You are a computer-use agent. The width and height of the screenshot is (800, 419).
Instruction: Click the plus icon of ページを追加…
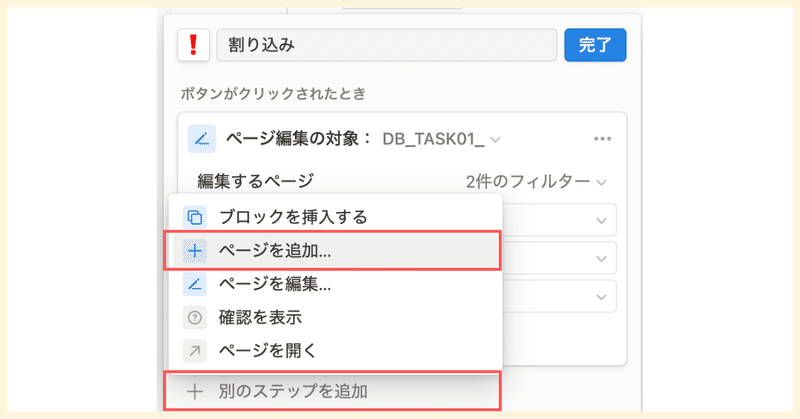coord(194,251)
